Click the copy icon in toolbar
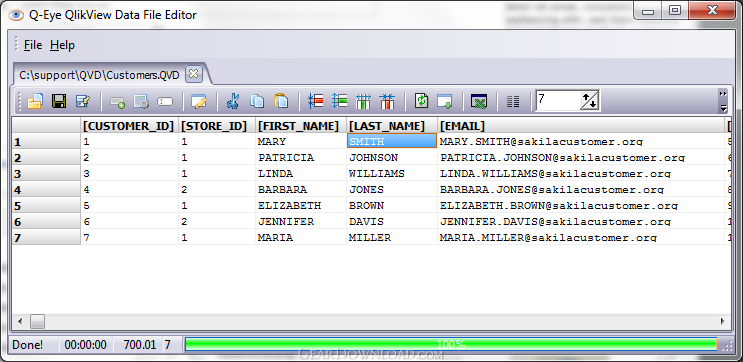 [x=257, y=101]
